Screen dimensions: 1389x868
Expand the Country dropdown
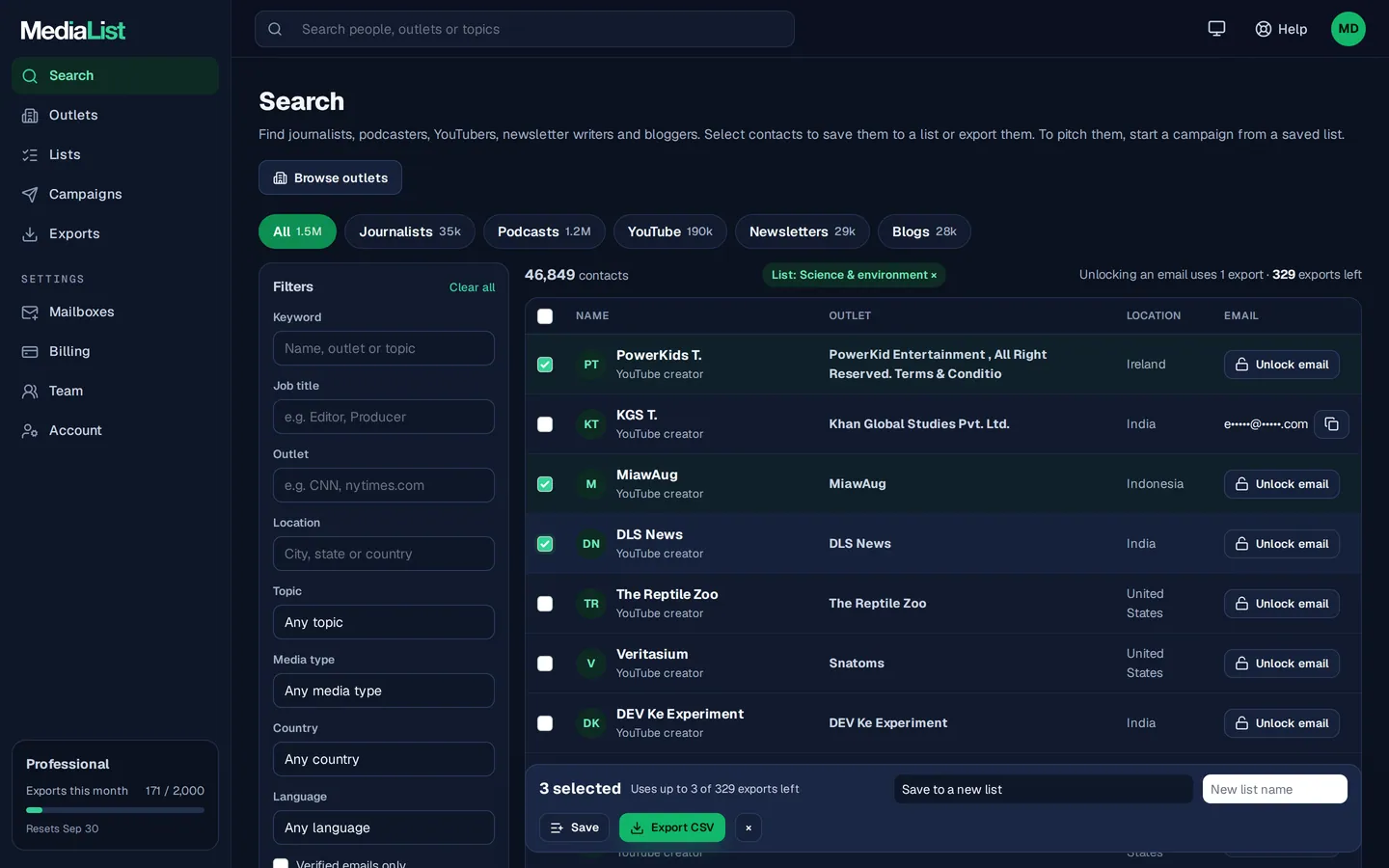[384, 759]
